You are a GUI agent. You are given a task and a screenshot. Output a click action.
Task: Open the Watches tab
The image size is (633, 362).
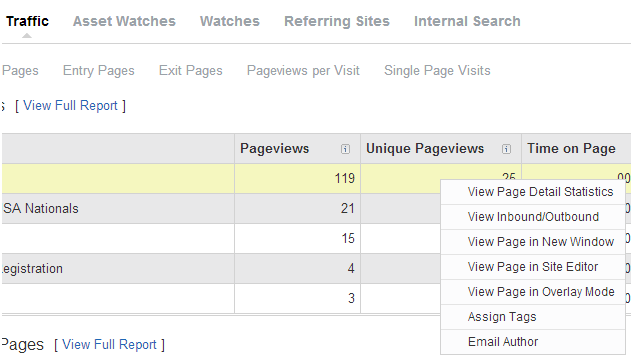(230, 21)
